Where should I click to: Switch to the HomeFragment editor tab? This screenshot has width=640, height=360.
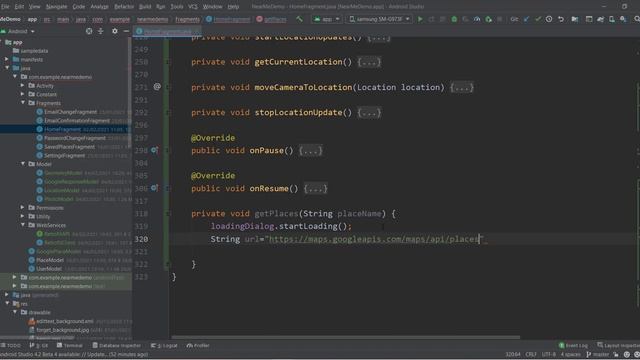[x=167, y=31]
